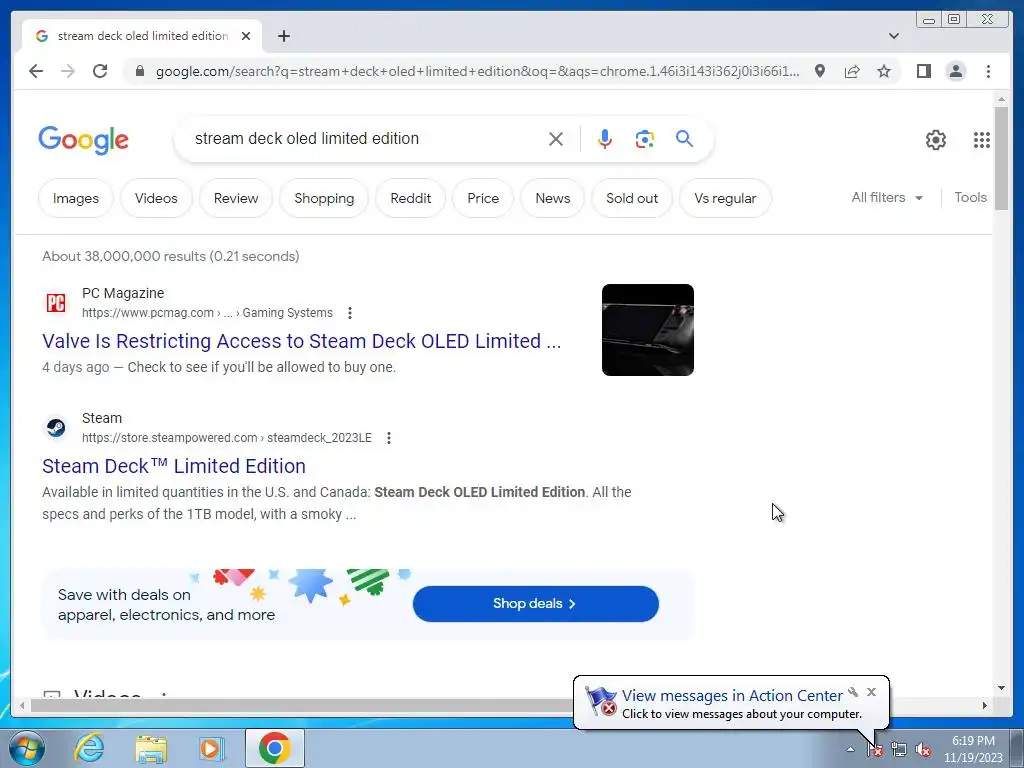This screenshot has width=1024, height=768.
Task: Open notification settings wrench in balloon
Action: (x=853, y=692)
